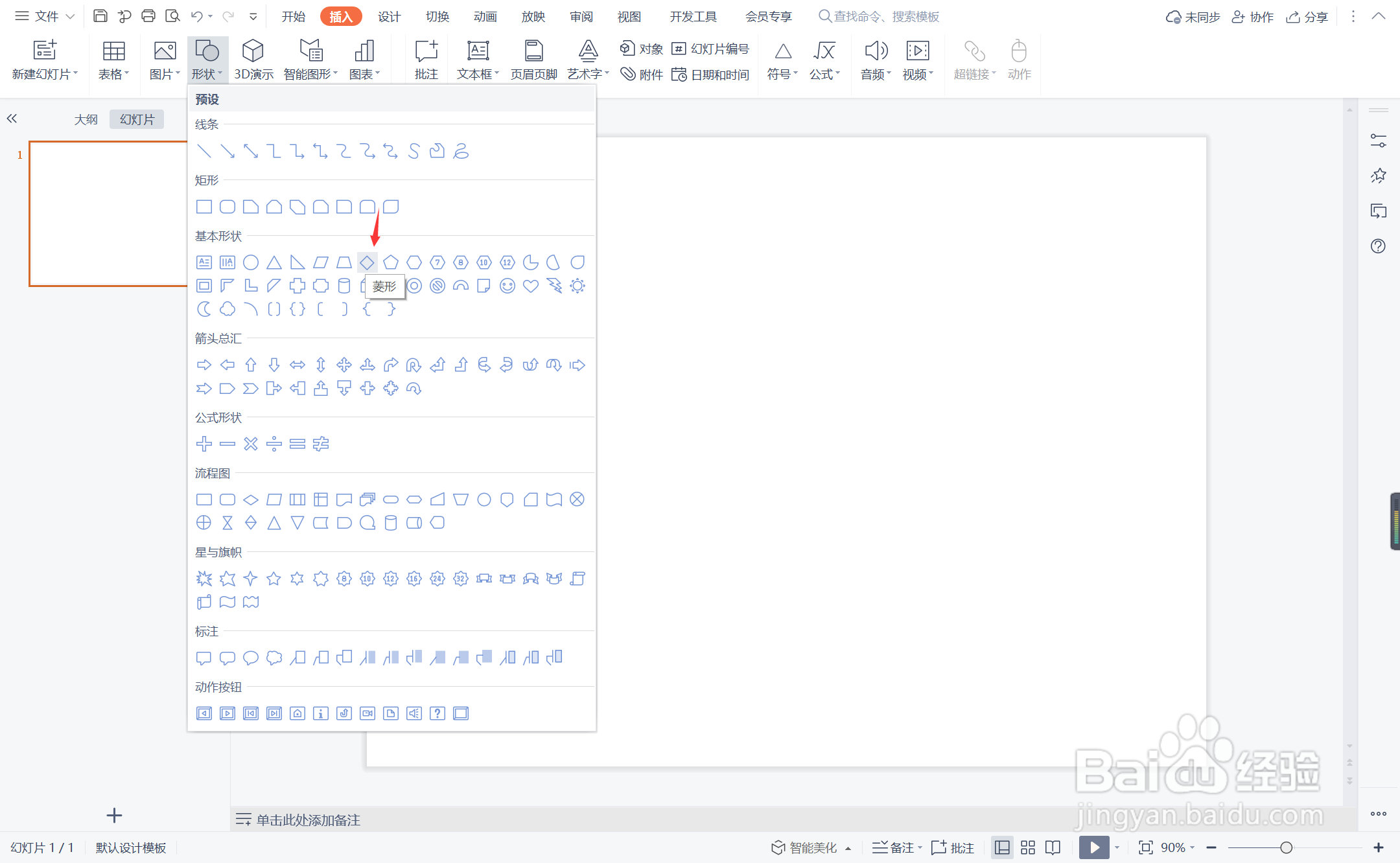
Task: Select the heart shape
Action: pos(531,286)
